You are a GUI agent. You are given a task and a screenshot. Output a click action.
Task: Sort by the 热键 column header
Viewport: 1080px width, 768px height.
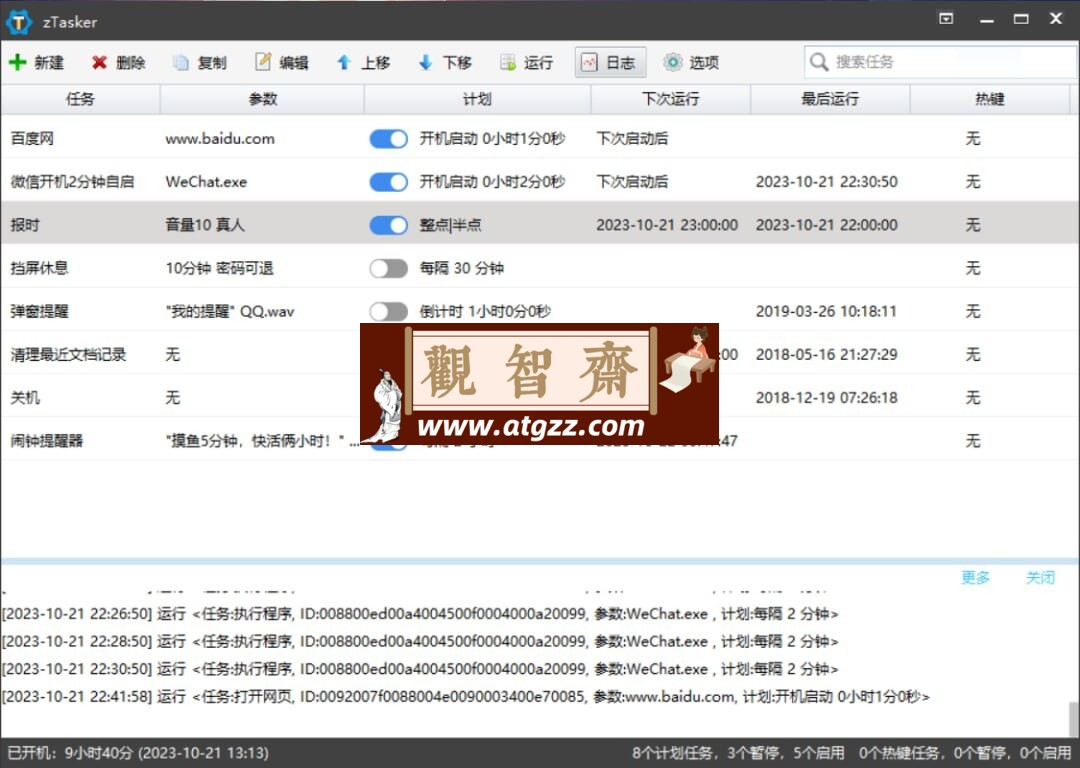[x=990, y=99]
